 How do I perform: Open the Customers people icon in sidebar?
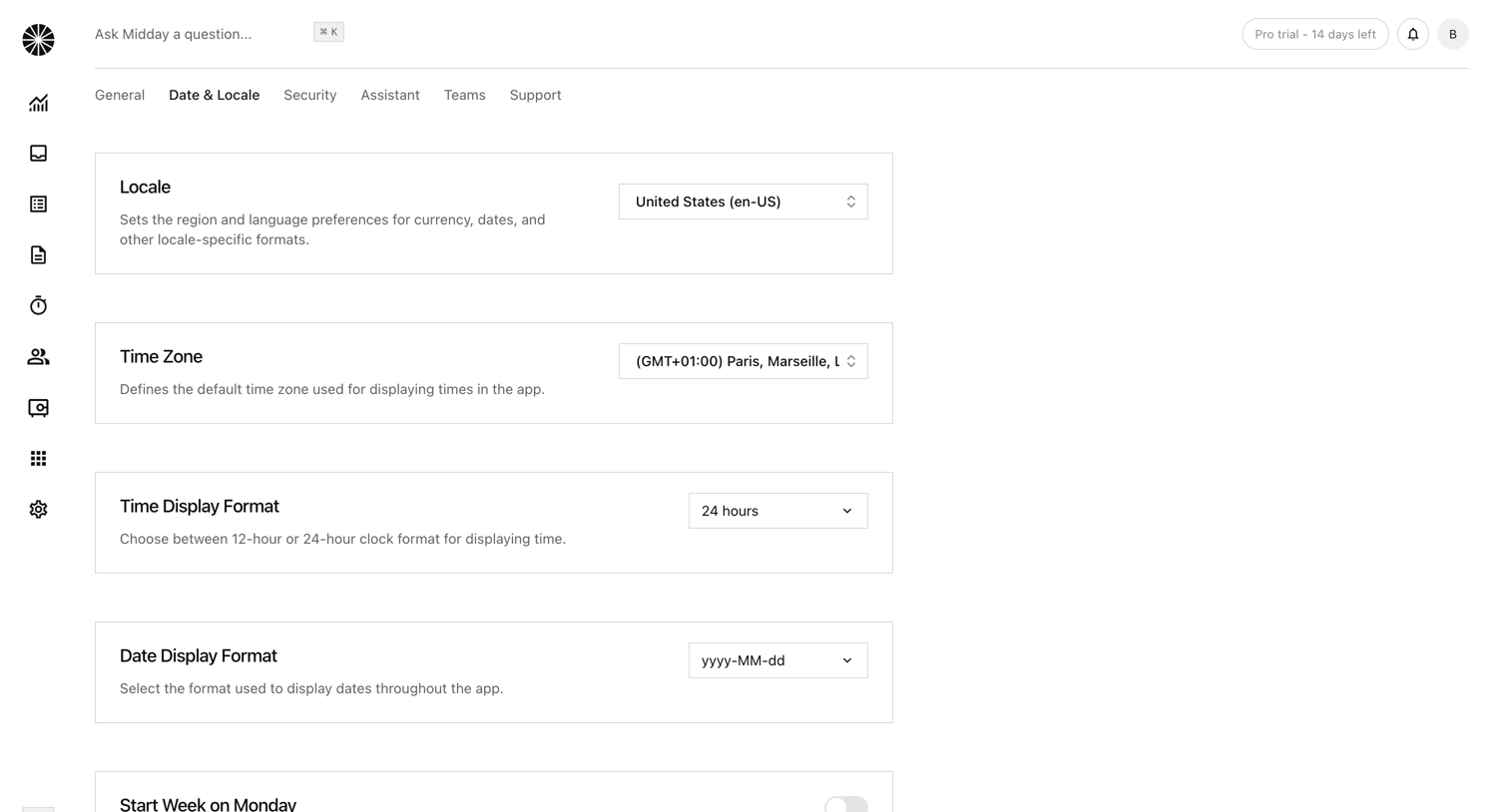[38, 357]
